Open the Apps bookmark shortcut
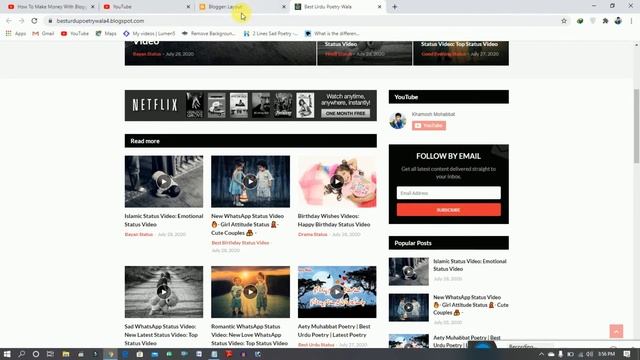The height and width of the screenshot is (360, 640). 16,33
